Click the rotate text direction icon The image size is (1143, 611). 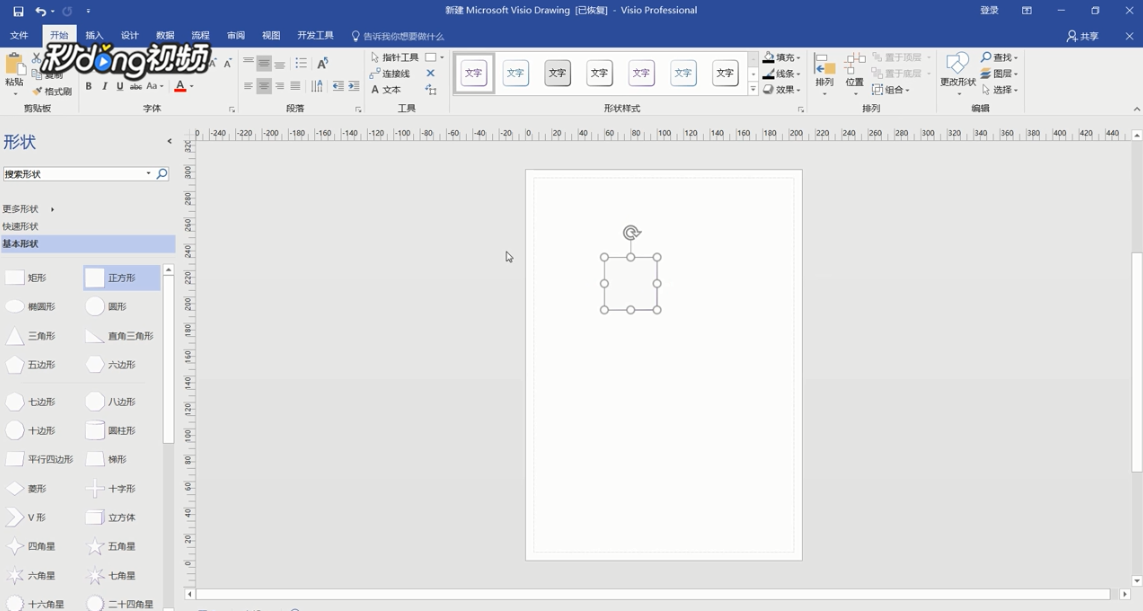(x=323, y=63)
